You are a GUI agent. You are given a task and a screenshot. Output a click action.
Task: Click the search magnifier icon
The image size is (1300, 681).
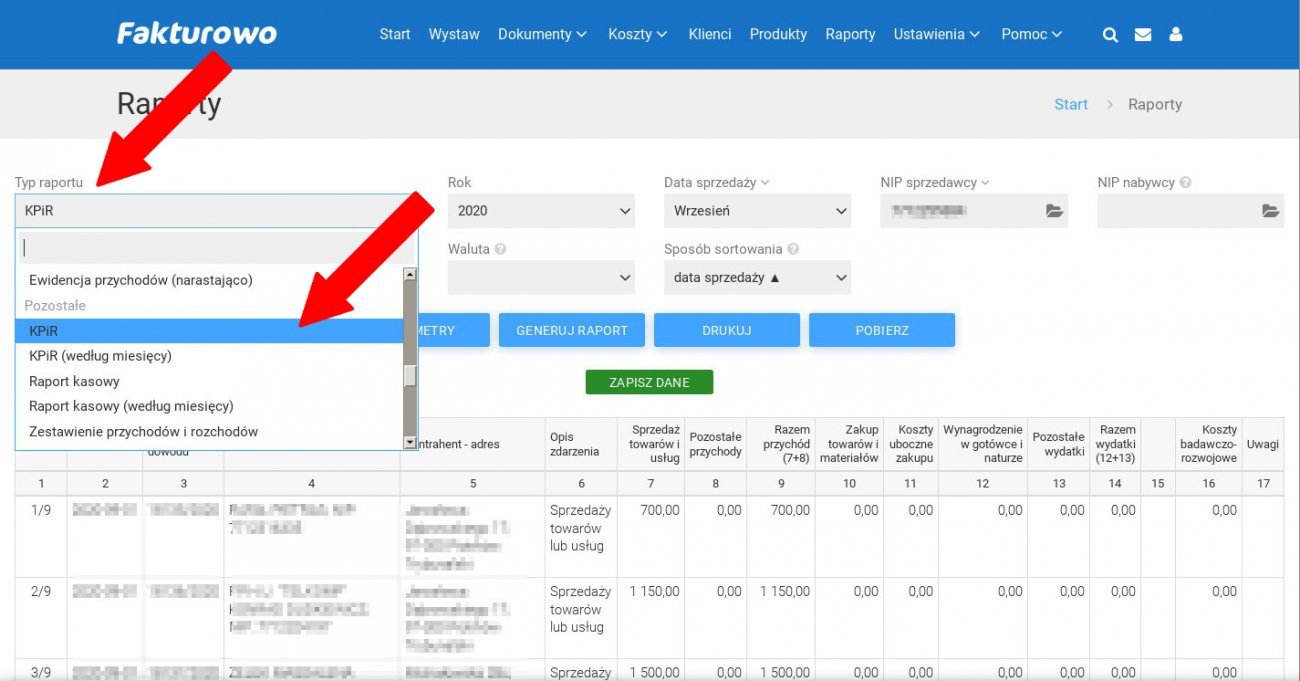click(1110, 34)
